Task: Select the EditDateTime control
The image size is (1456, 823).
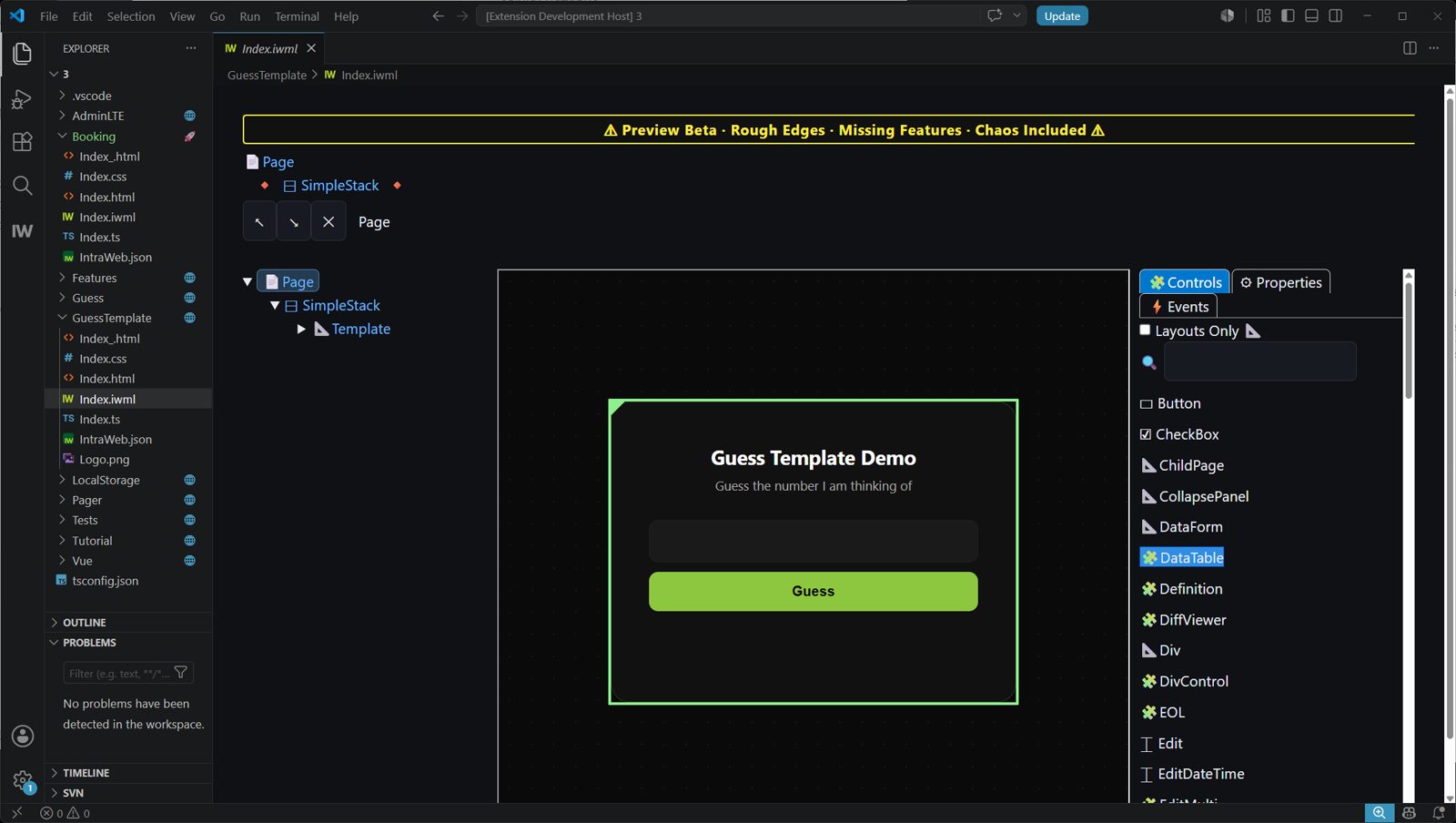Action: (1193, 774)
